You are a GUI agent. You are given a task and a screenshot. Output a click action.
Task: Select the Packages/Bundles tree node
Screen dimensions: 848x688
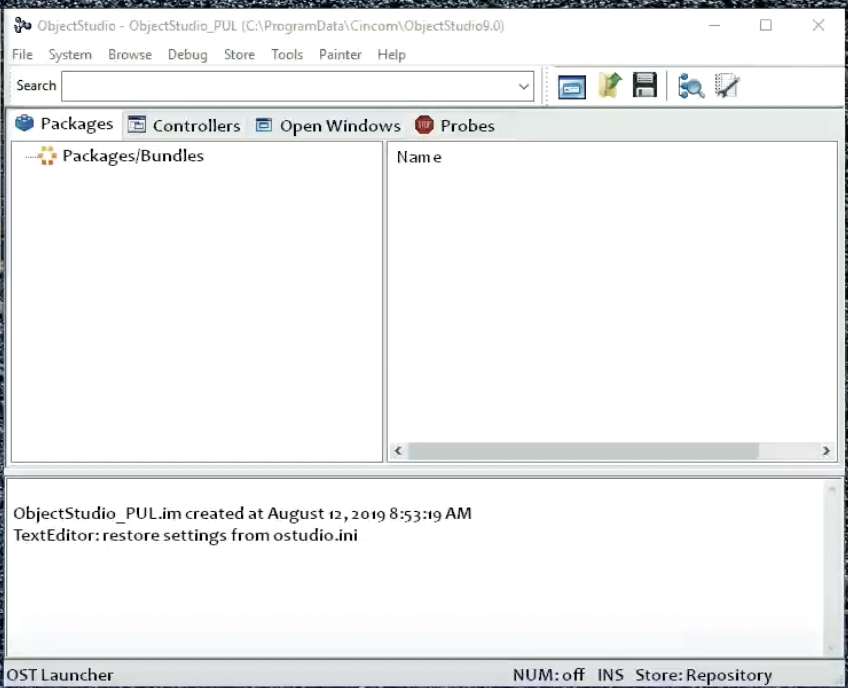coord(132,156)
